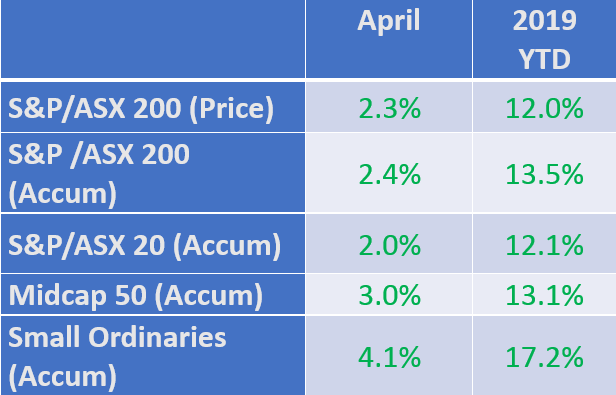Viewport: 616px width, 395px height.
Task: Click the word YTD in header
Action: (x=544, y=59)
